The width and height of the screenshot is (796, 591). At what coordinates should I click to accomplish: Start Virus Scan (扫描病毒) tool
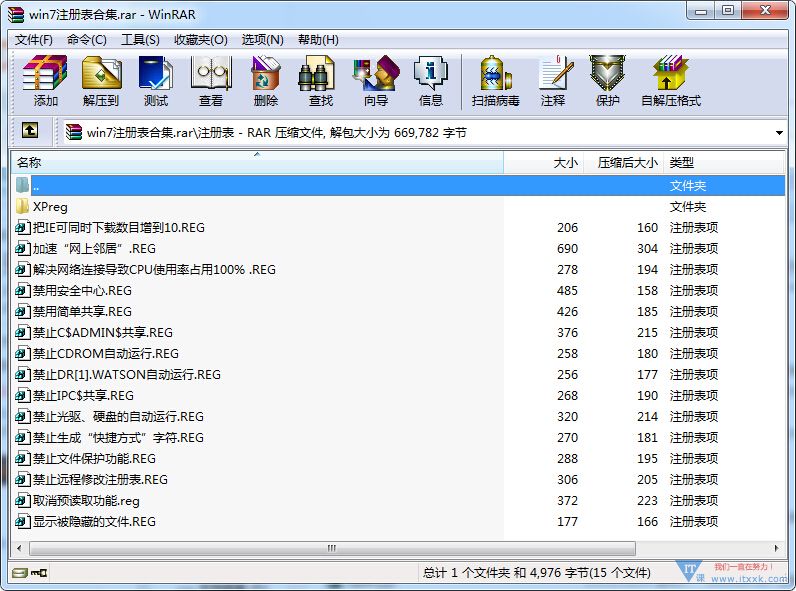click(495, 80)
